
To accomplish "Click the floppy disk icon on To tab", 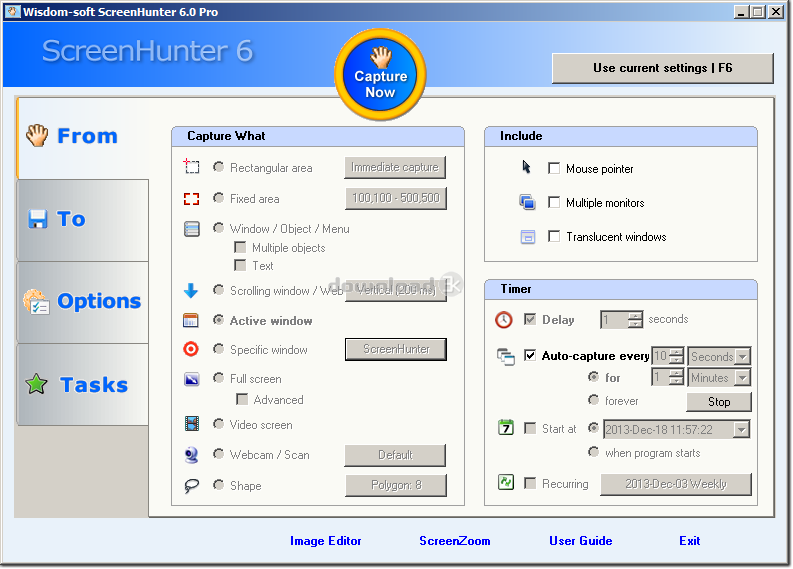I will pos(38,219).
